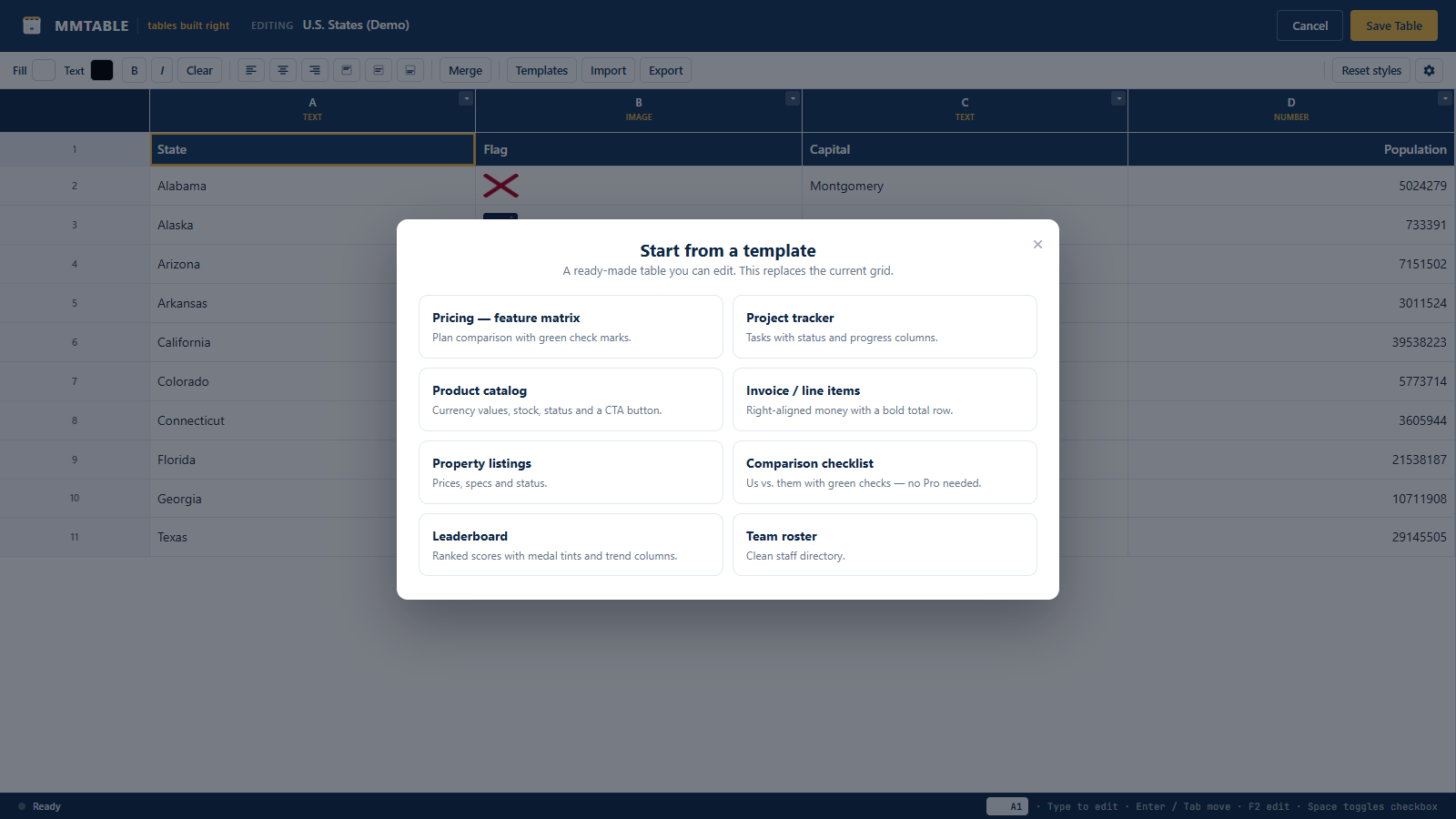
Task: Open the Export menu
Action: point(665,70)
